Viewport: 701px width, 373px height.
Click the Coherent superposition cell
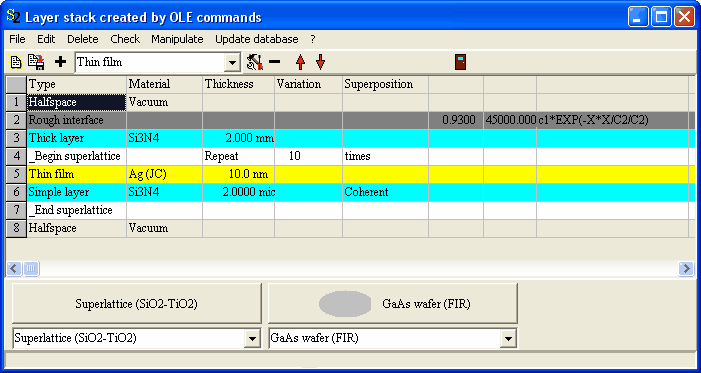tap(385, 192)
